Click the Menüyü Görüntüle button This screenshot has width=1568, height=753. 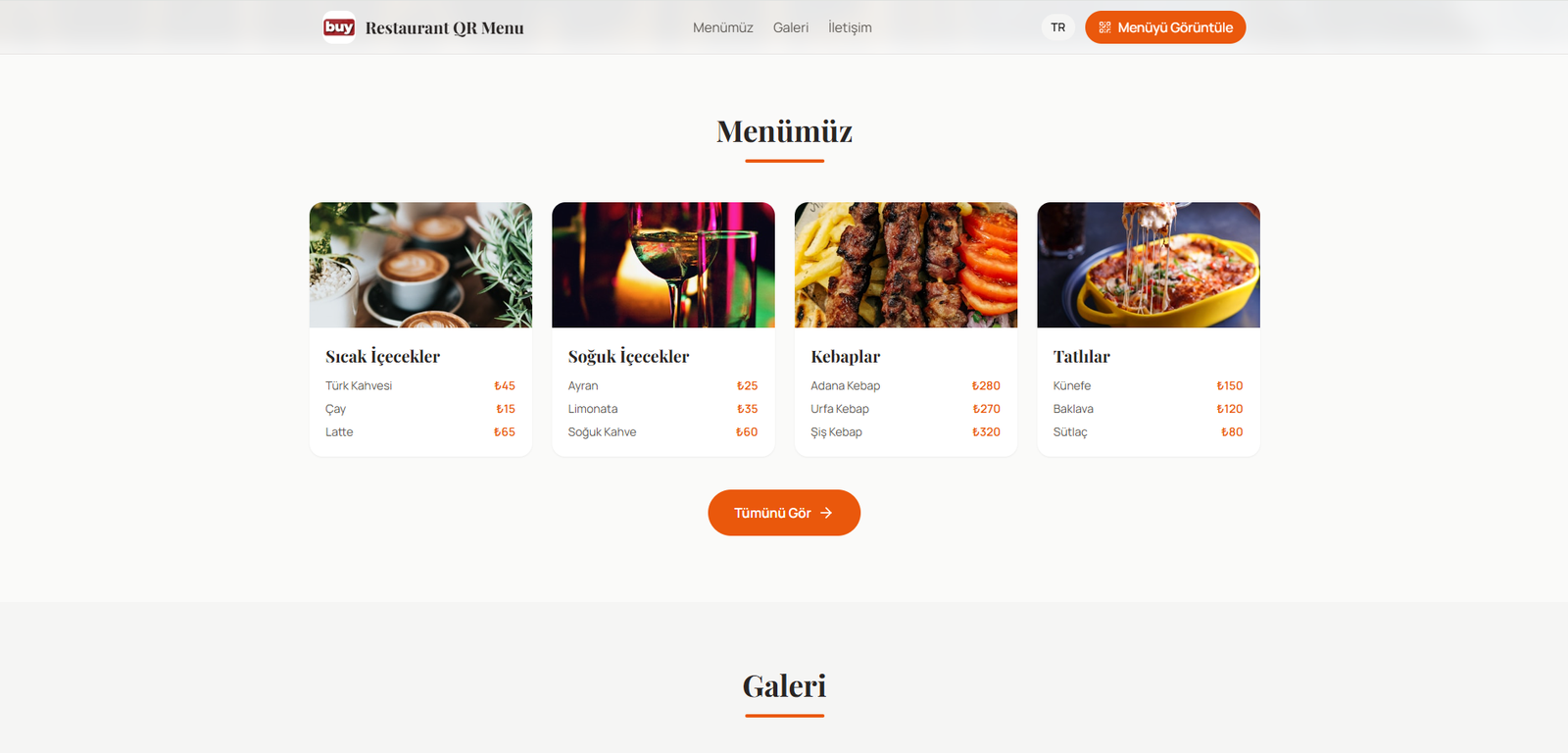point(1165,27)
